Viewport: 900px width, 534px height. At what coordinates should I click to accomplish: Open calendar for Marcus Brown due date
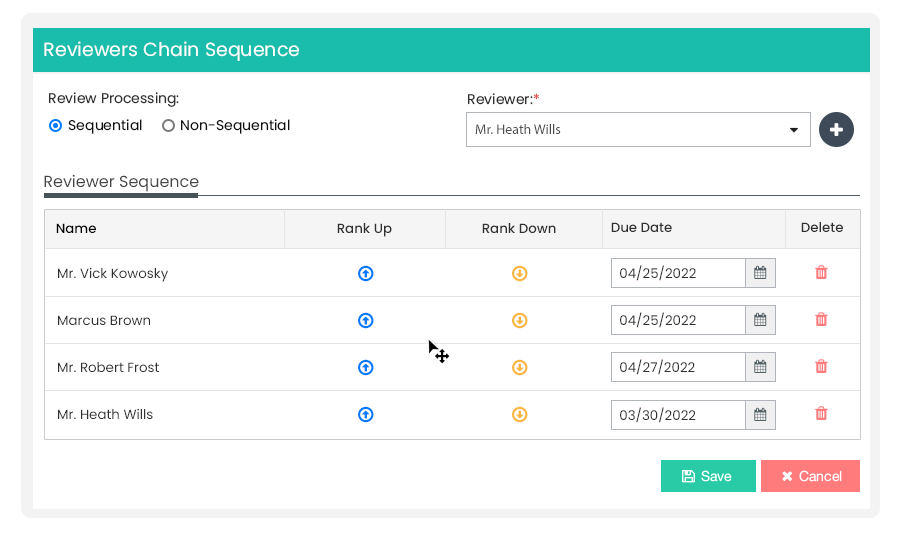[760, 320]
